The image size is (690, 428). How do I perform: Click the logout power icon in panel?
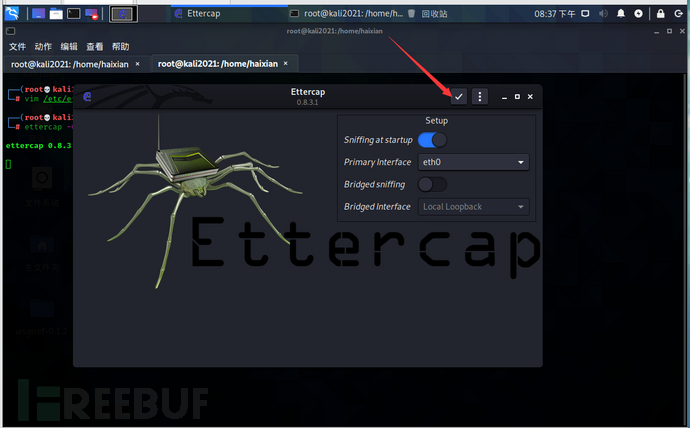pos(678,14)
